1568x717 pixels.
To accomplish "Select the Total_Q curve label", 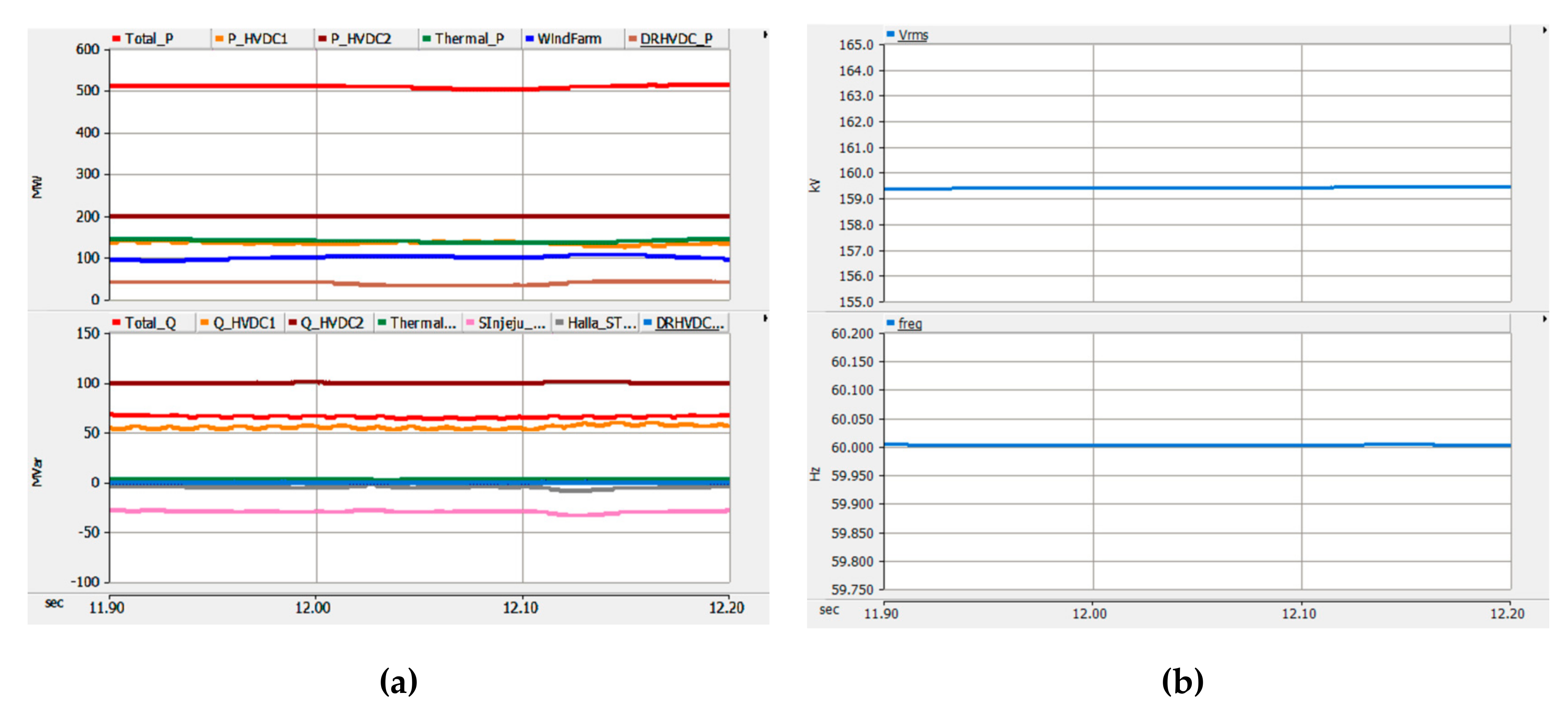I will click(150, 323).
